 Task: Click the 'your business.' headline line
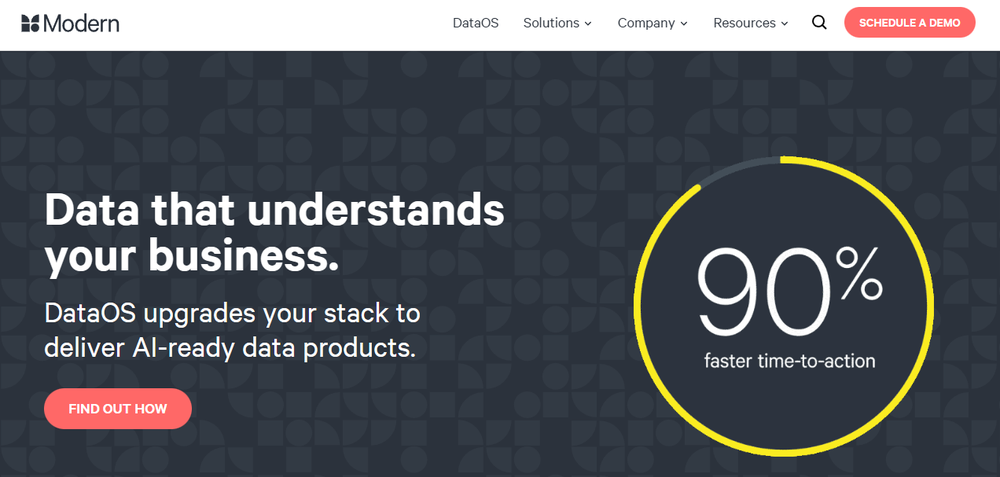pos(192,256)
